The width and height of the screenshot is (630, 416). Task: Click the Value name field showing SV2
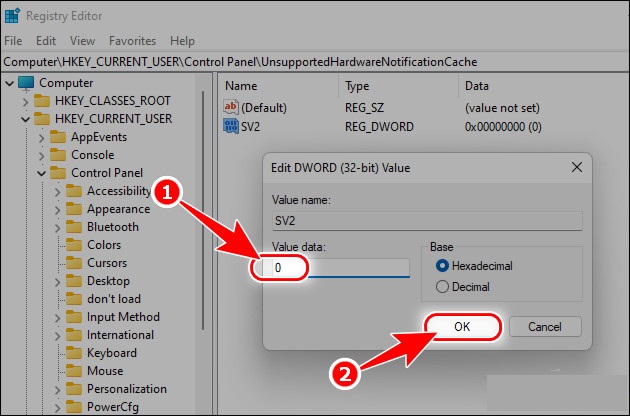pos(427,221)
